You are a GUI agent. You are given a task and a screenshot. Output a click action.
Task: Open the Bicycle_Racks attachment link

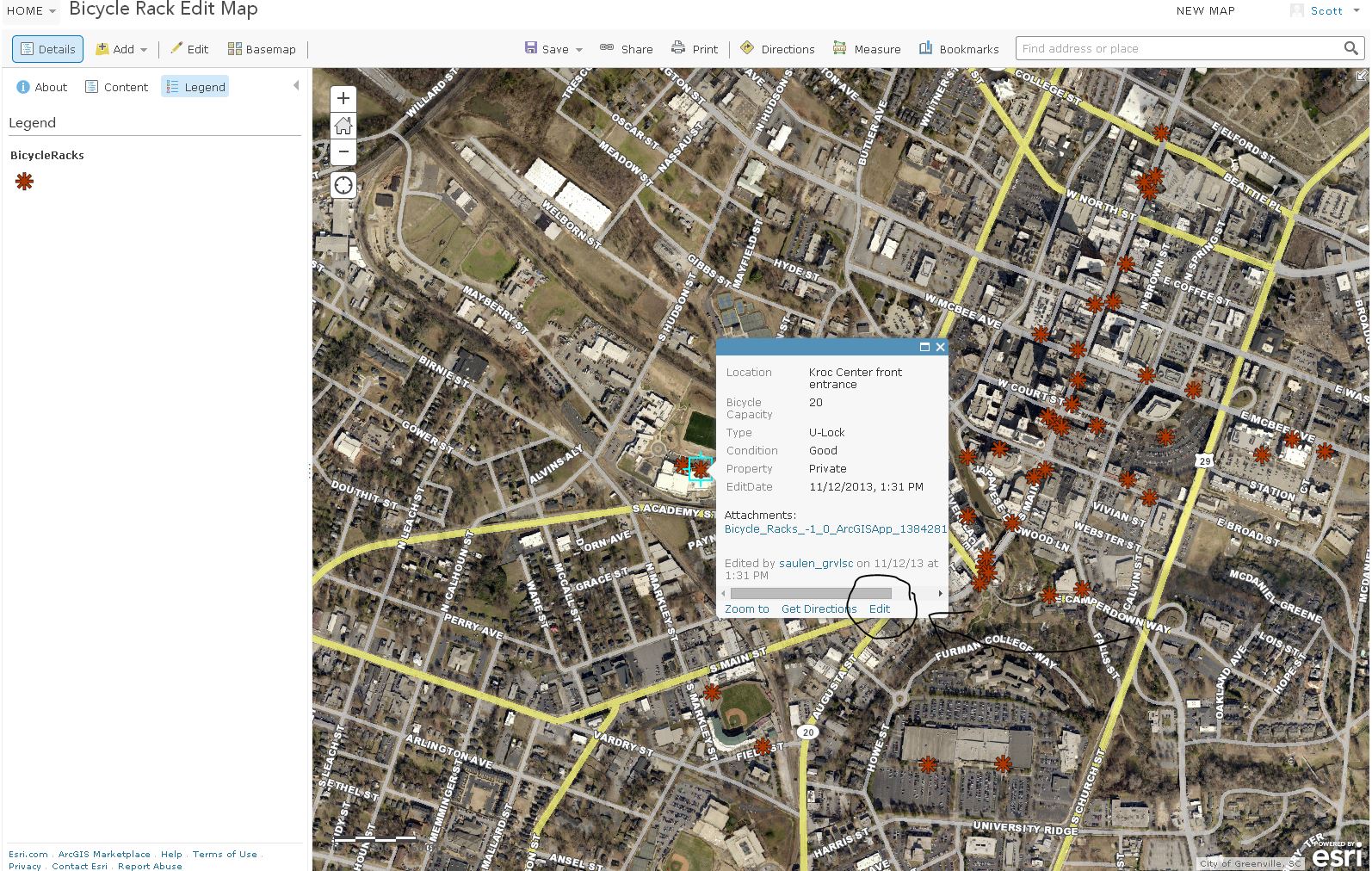pyautogui.click(x=835, y=528)
